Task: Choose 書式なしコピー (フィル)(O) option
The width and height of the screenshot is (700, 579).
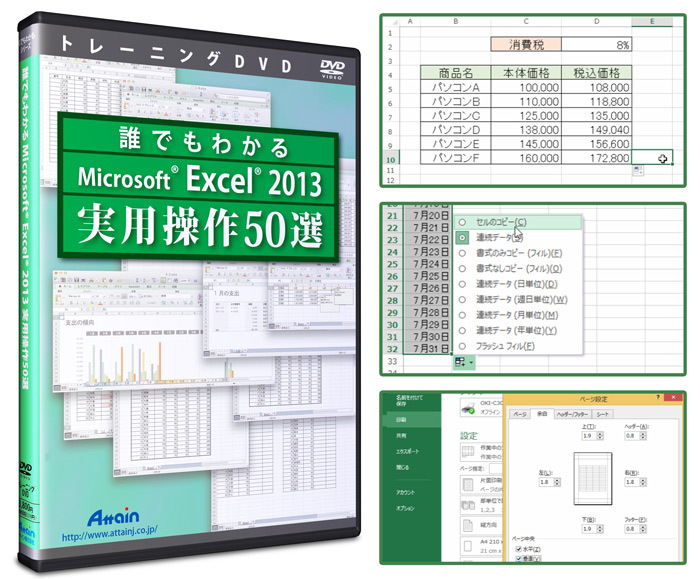Action: click(519, 268)
